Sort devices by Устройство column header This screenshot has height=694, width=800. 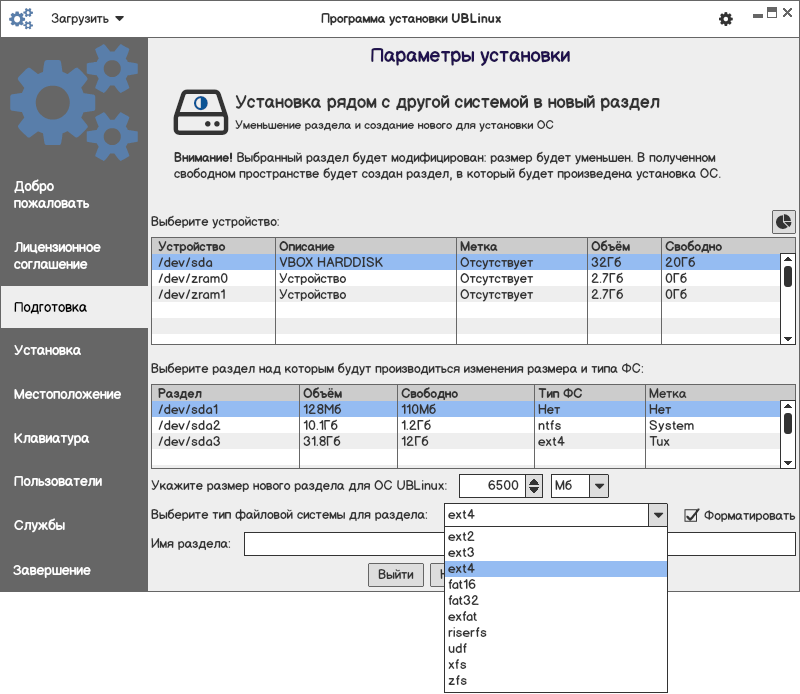[213, 246]
